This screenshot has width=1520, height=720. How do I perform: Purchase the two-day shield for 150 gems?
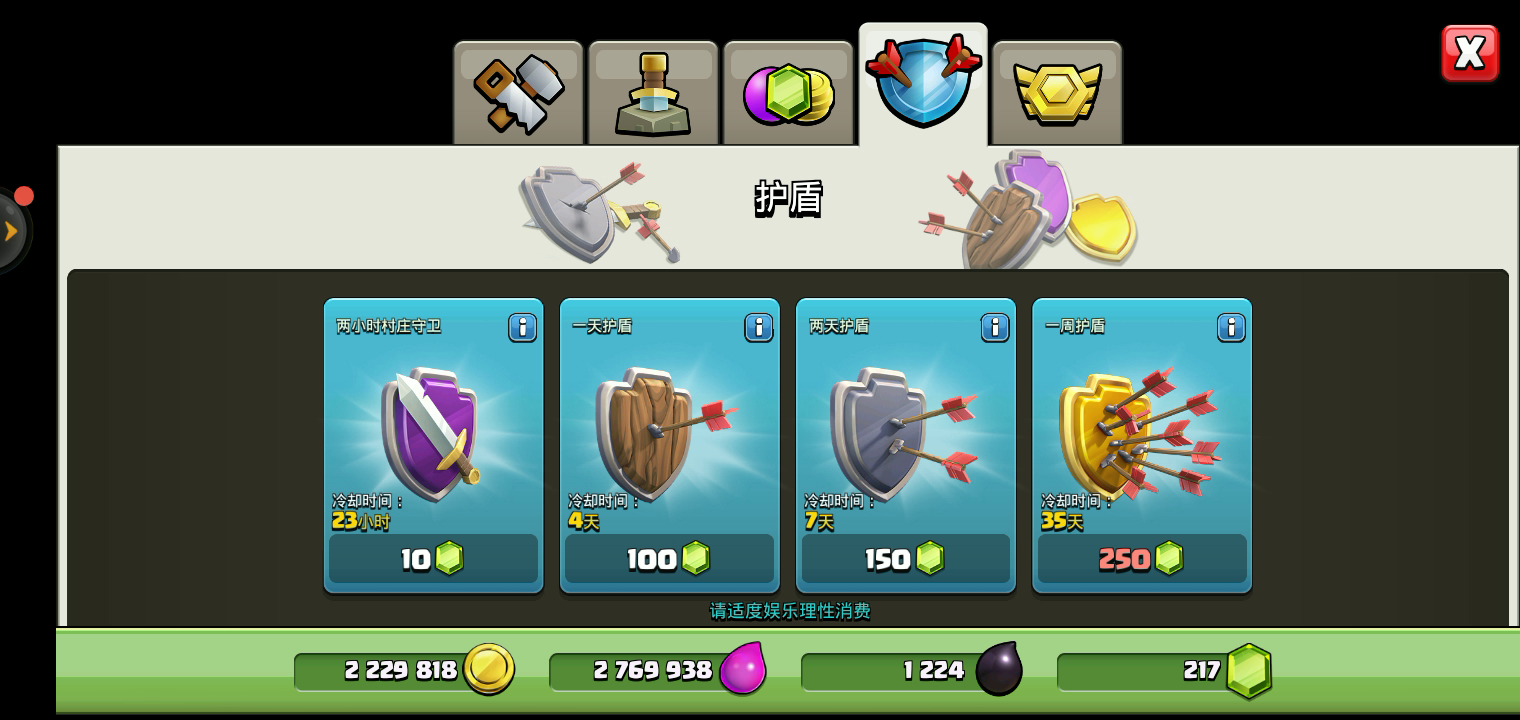[x=905, y=558]
